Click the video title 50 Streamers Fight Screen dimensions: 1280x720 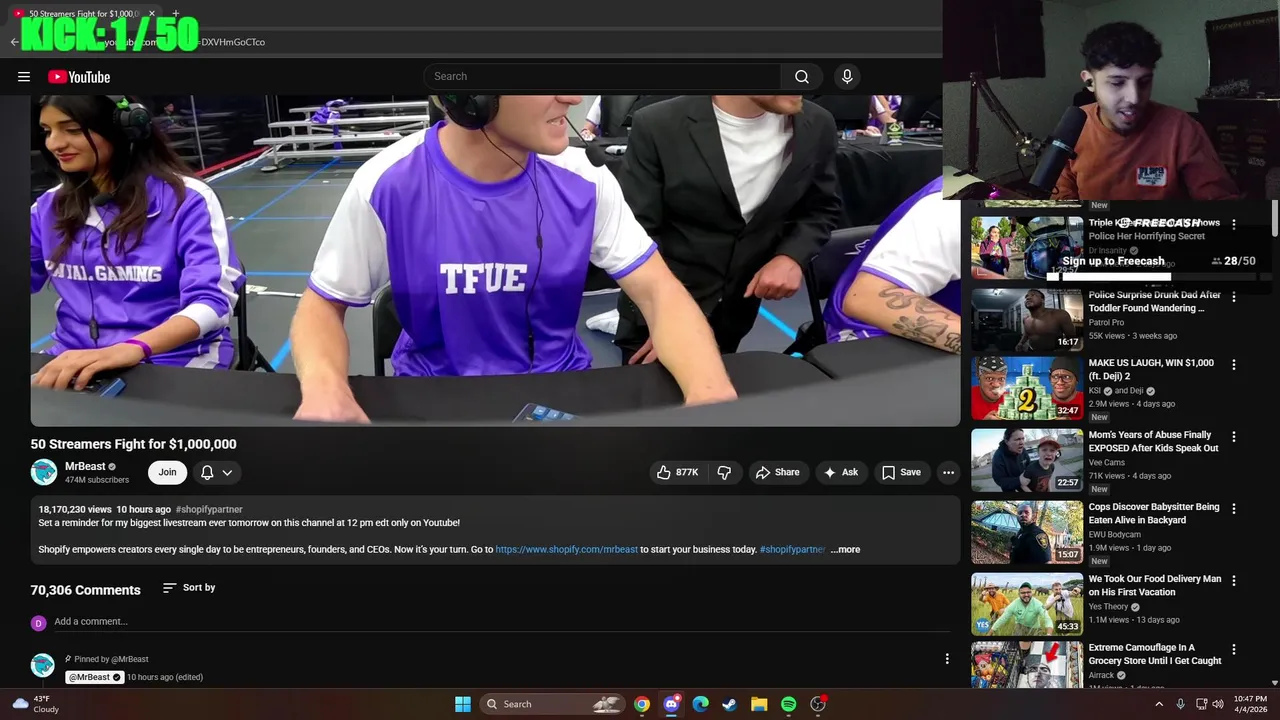[x=133, y=444]
